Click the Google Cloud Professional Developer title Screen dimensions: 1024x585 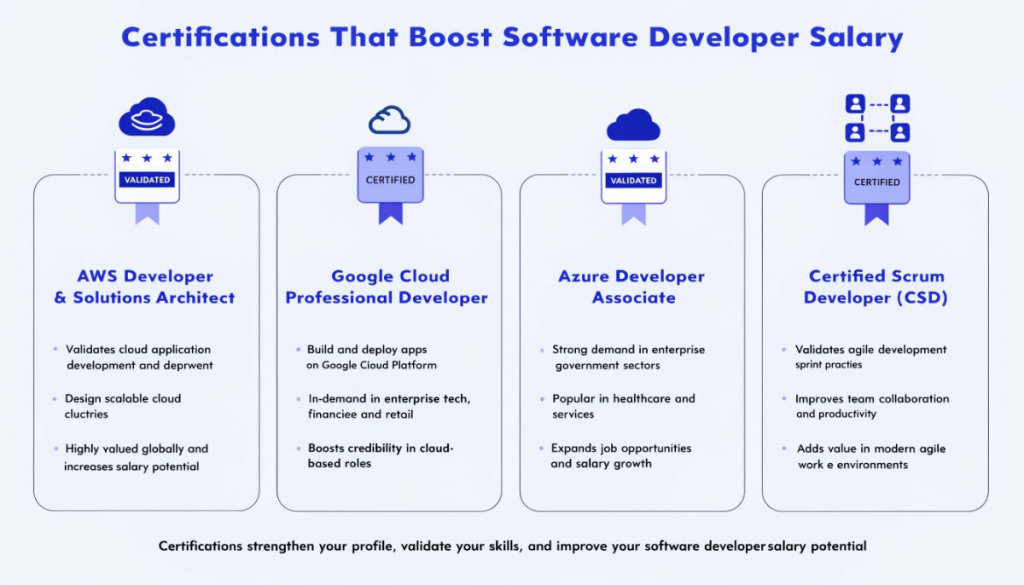point(389,287)
